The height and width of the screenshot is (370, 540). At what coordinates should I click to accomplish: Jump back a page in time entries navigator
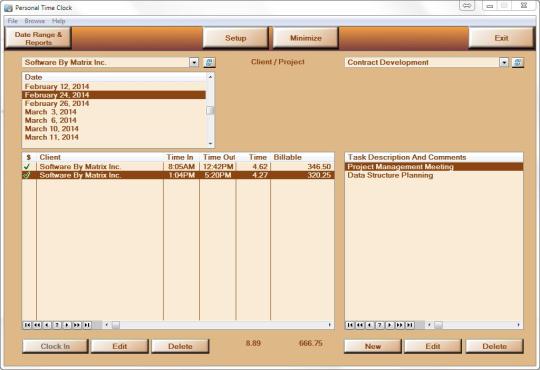click(x=37, y=325)
